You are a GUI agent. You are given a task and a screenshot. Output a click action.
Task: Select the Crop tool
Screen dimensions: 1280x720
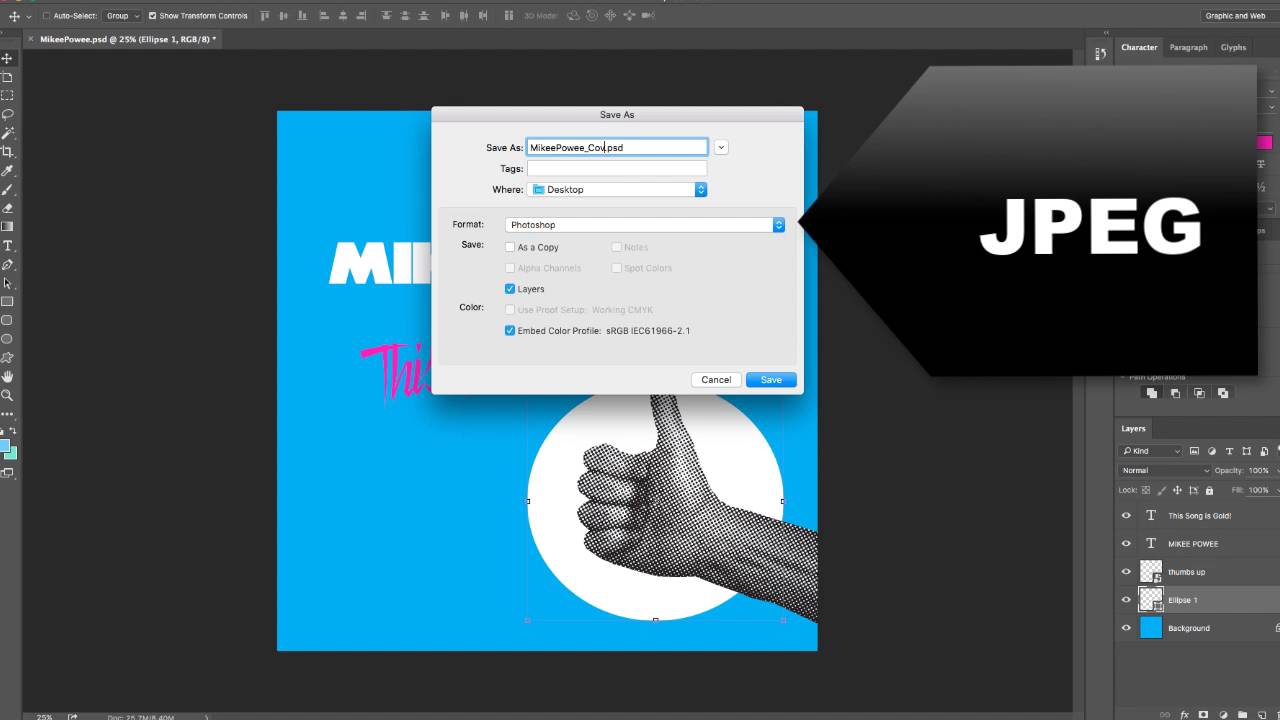7,152
